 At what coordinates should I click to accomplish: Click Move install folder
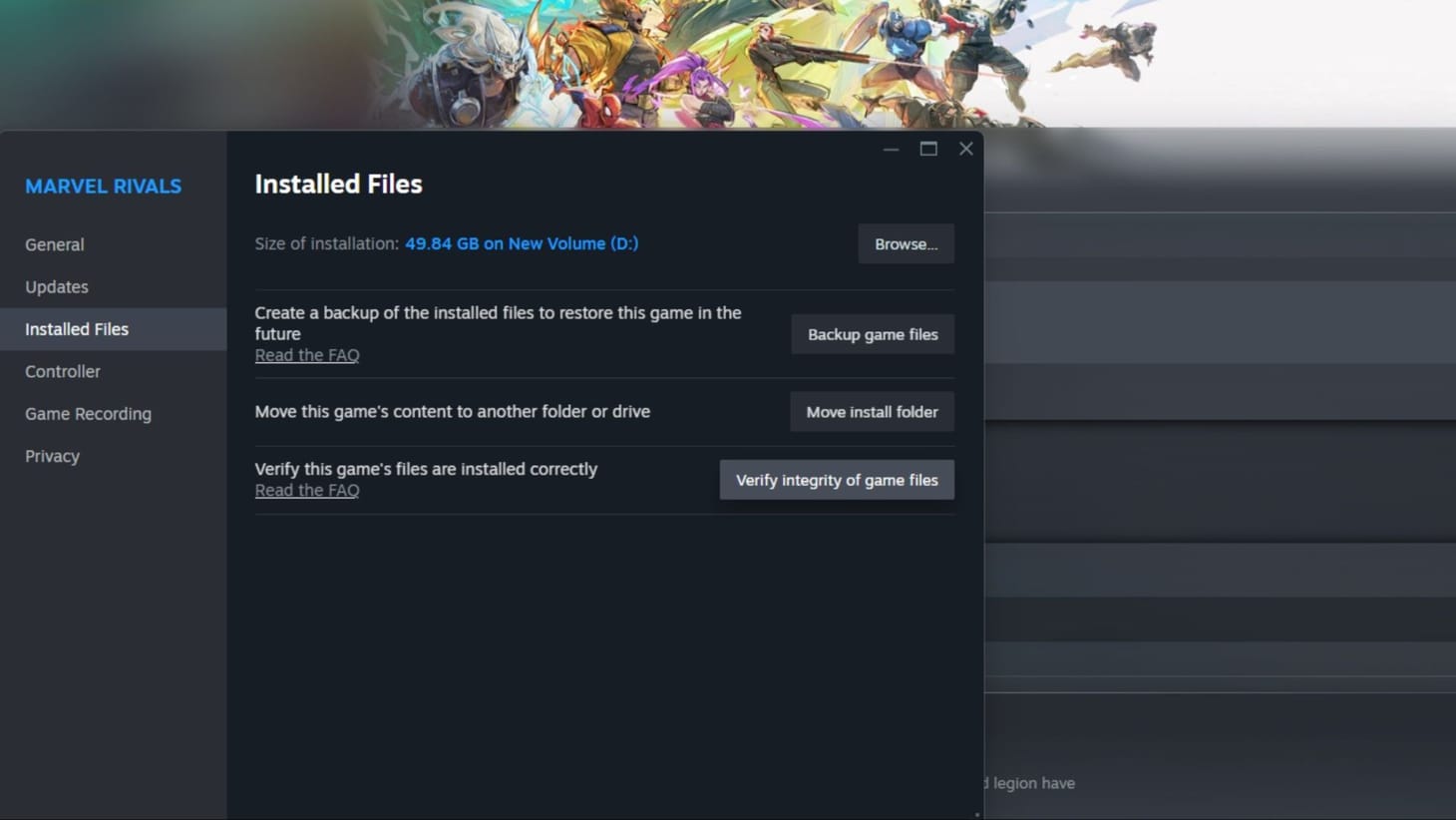tap(871, 411)
